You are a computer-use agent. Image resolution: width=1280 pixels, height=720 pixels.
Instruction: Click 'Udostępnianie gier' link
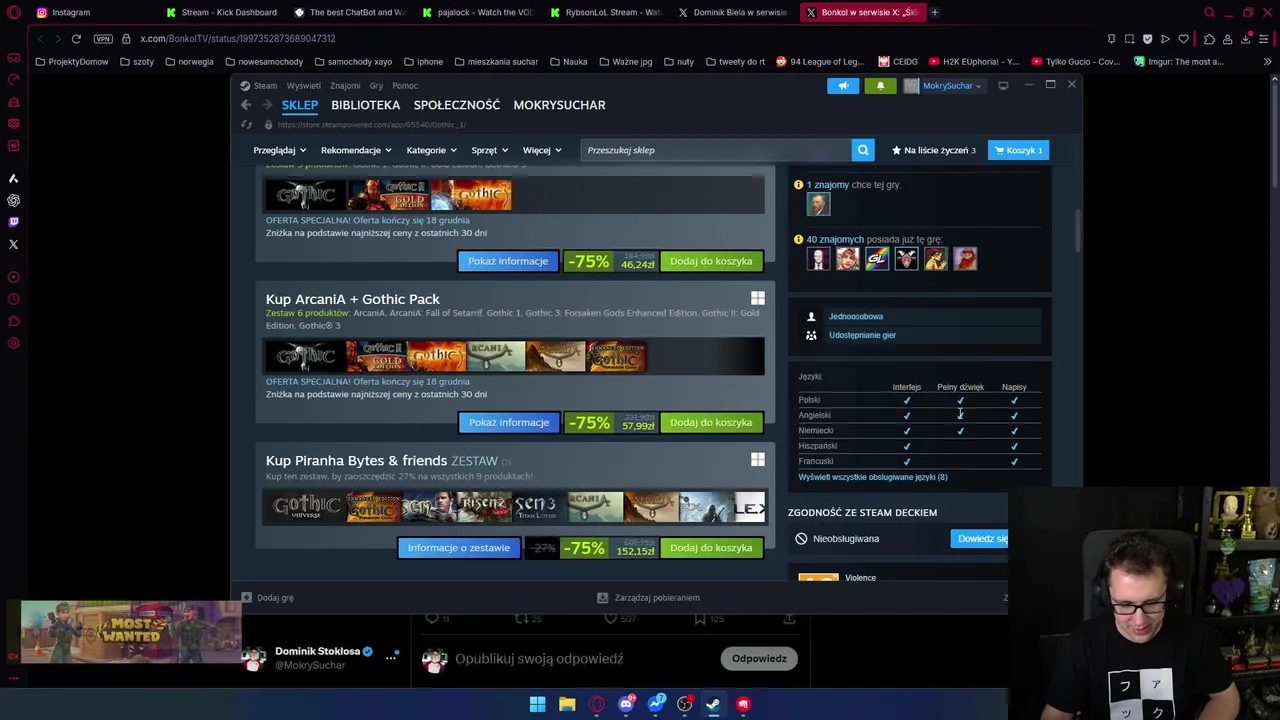tap(862, 335)
